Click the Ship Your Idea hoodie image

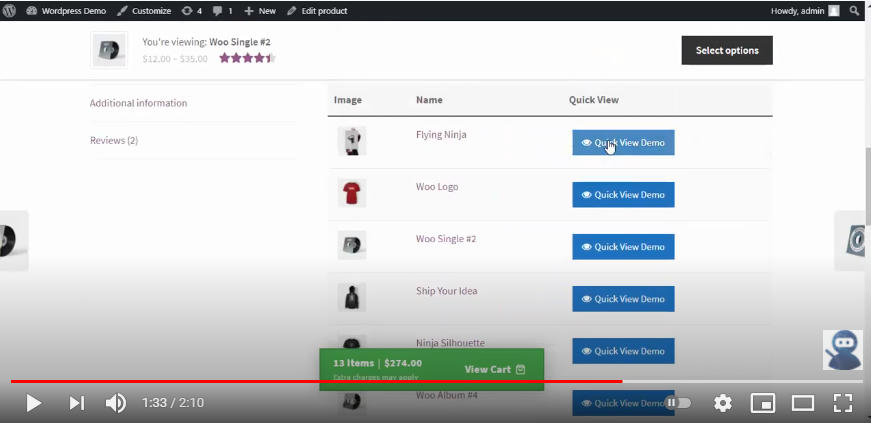pyautogui.click(x=352, y=297)
